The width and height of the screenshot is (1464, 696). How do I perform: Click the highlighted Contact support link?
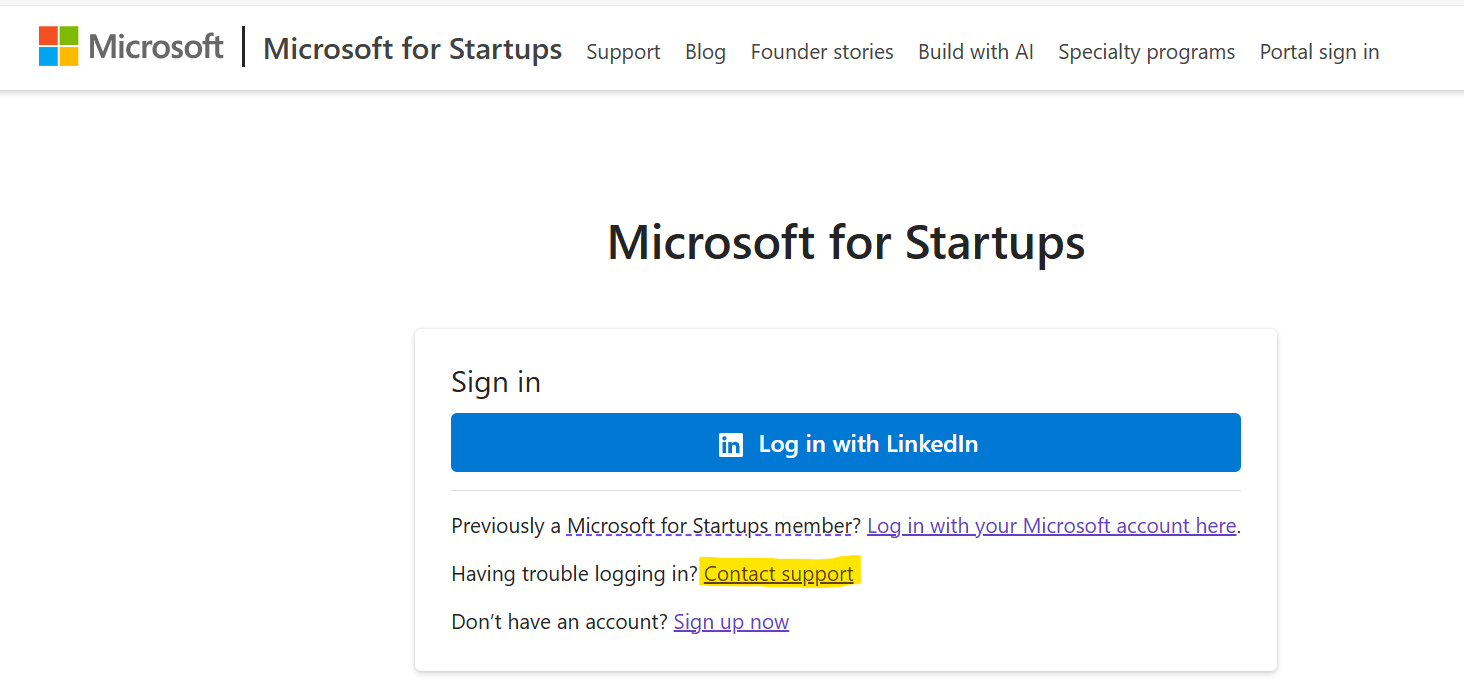[x=778, y=573]
